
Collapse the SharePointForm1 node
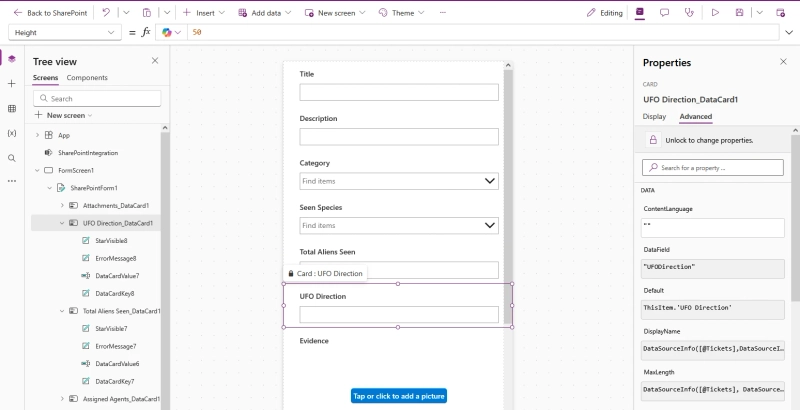(49, 188)
